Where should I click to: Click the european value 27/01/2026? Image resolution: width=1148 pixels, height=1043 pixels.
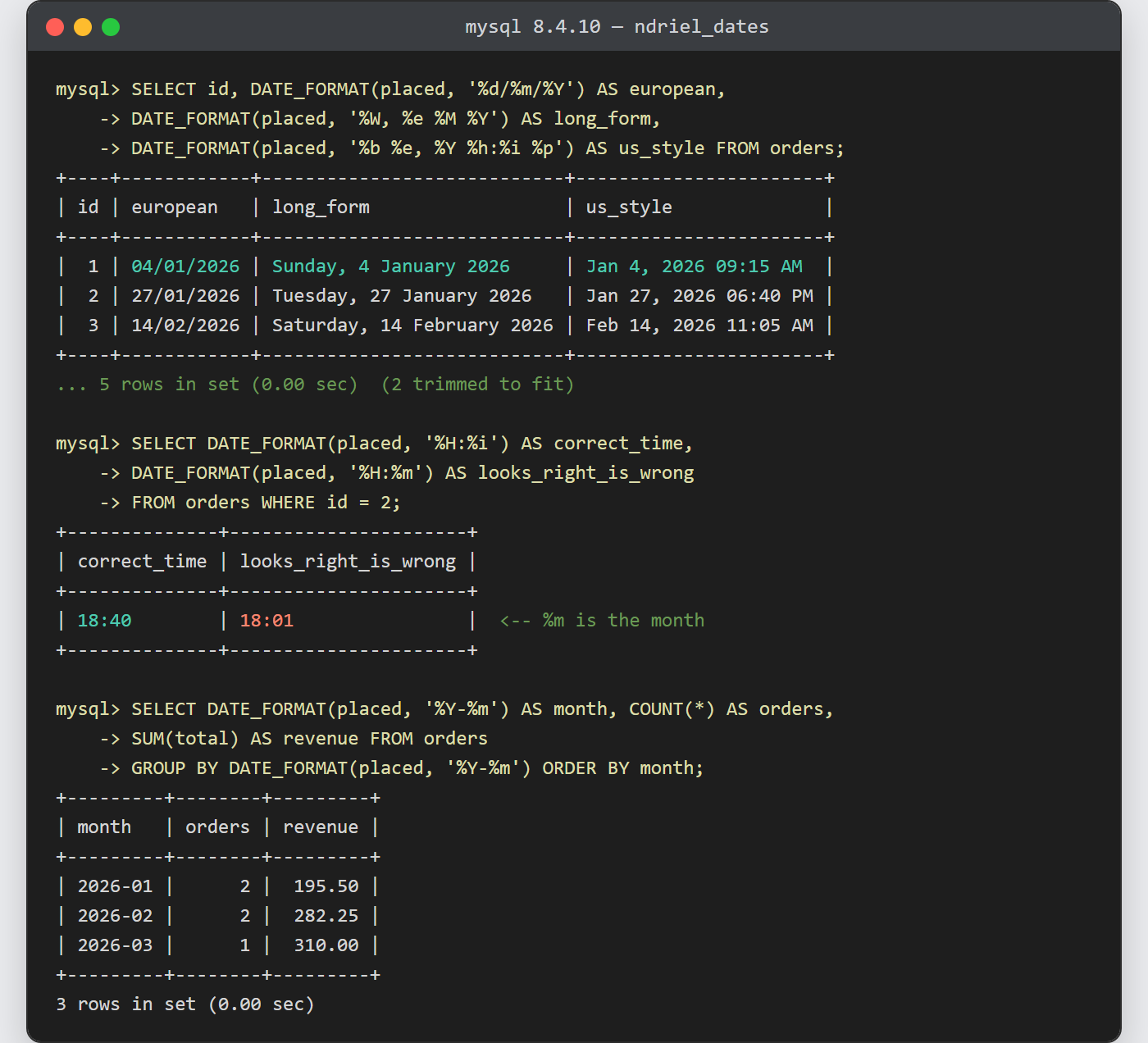click(185, 296)
